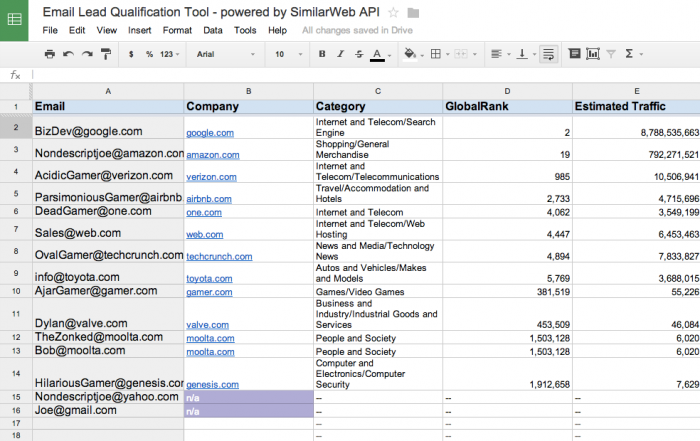Open the techcrunch.com link
700x441 pixels.
coord(219,256)
